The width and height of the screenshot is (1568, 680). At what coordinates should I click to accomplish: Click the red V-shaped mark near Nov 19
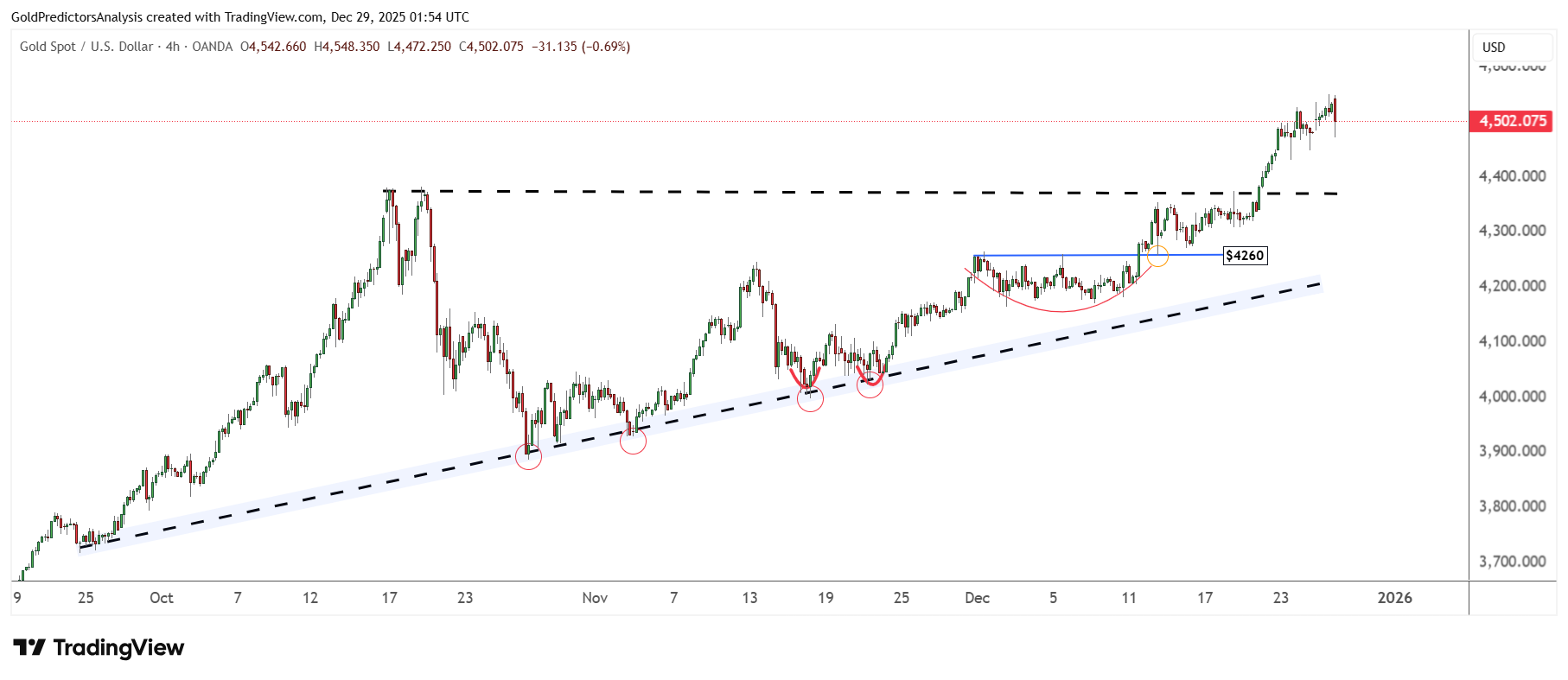click(806, 378)
